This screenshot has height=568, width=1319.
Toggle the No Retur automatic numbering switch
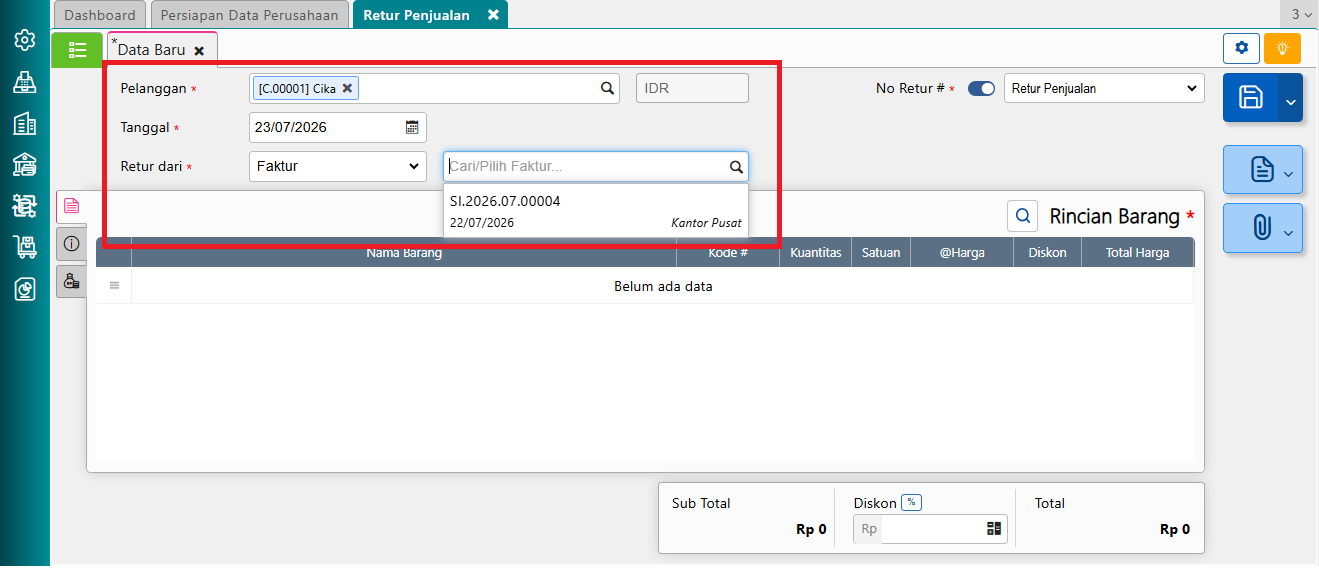point(981,88)
